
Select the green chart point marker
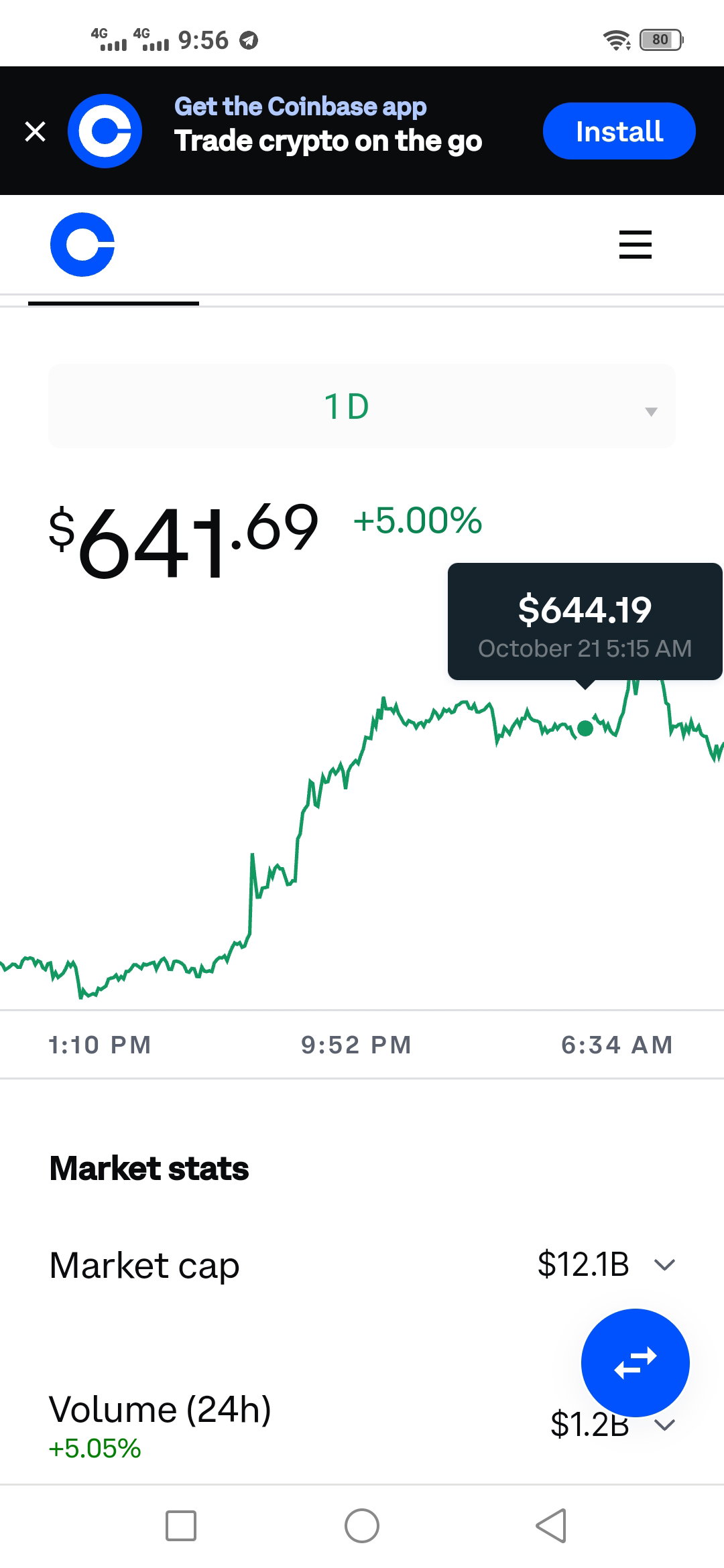click(585, 728)
